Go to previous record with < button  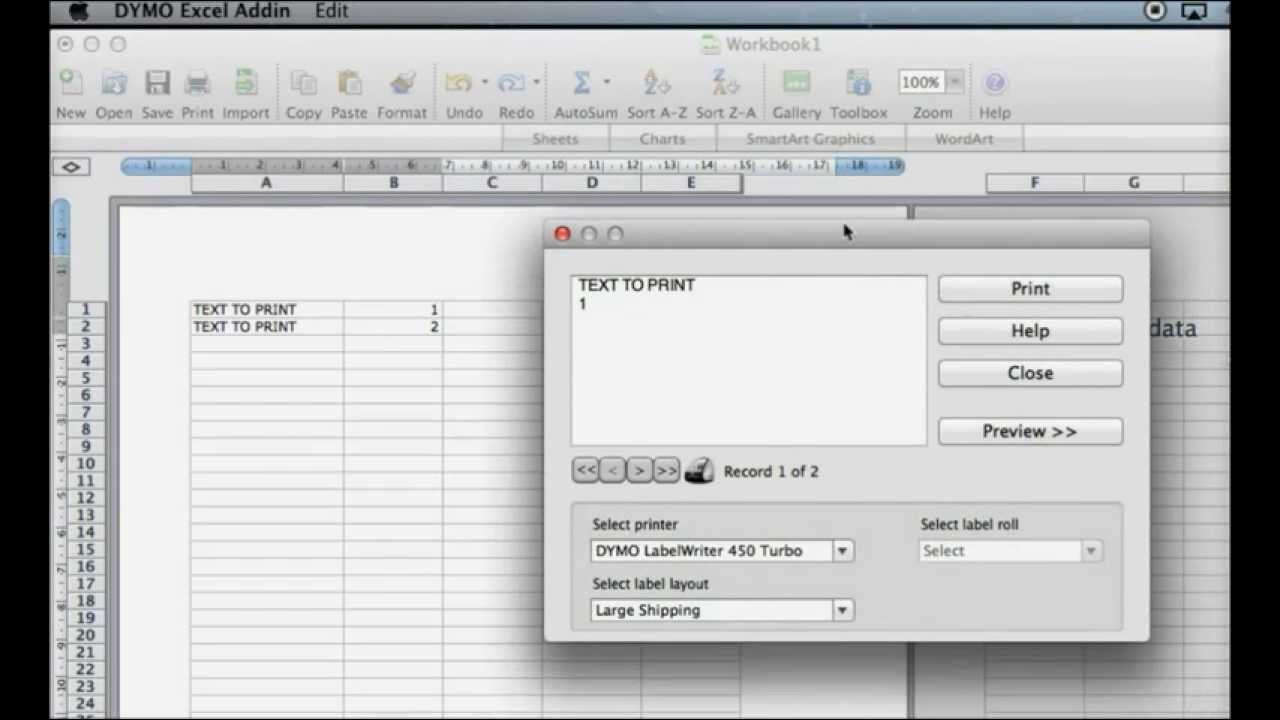(612, 470)
